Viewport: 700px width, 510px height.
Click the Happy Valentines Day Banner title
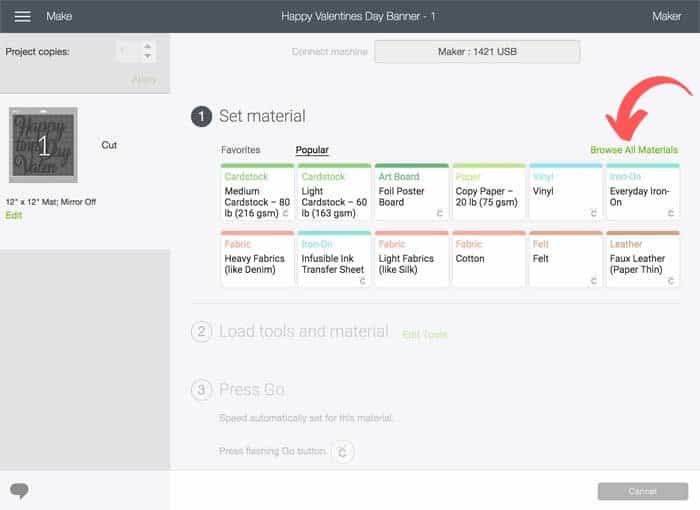(358, 17)
